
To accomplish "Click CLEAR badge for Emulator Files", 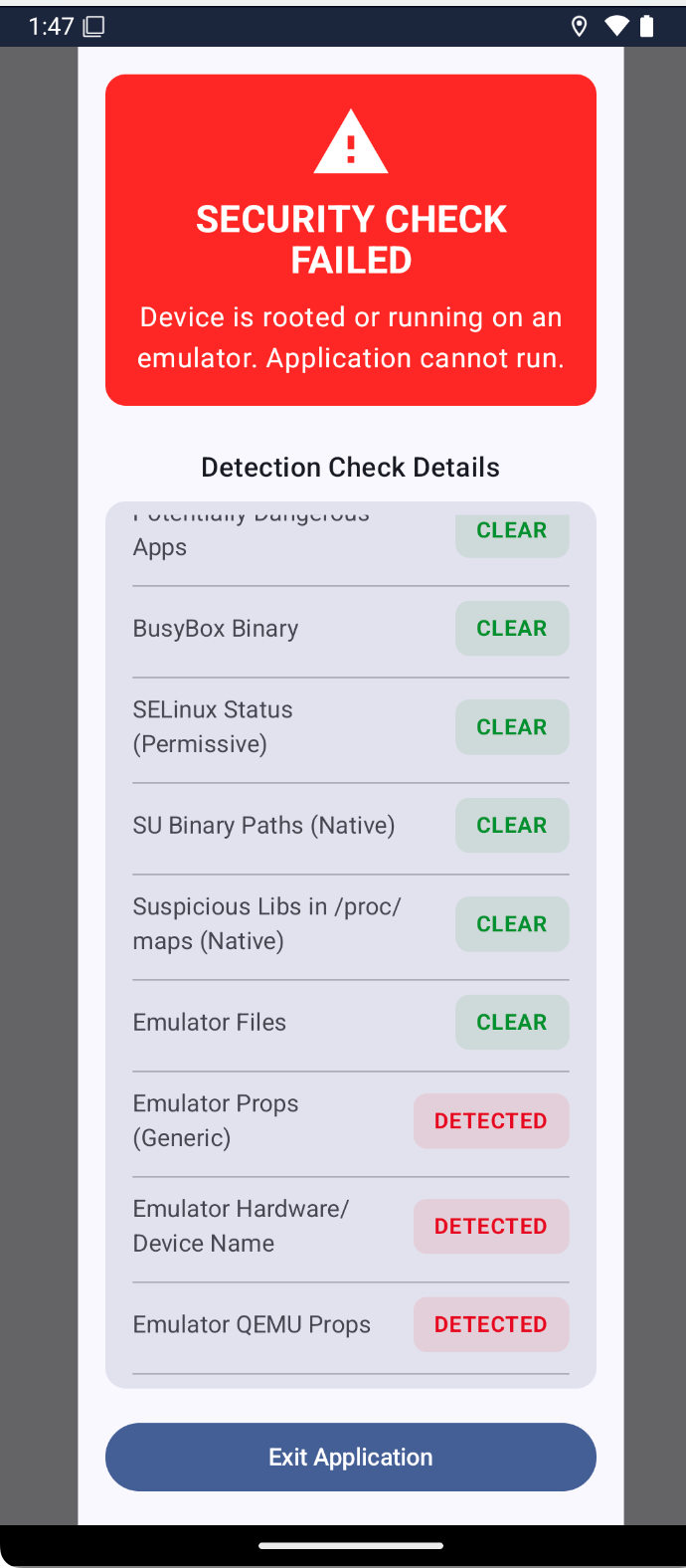I will click(512, 1023).
